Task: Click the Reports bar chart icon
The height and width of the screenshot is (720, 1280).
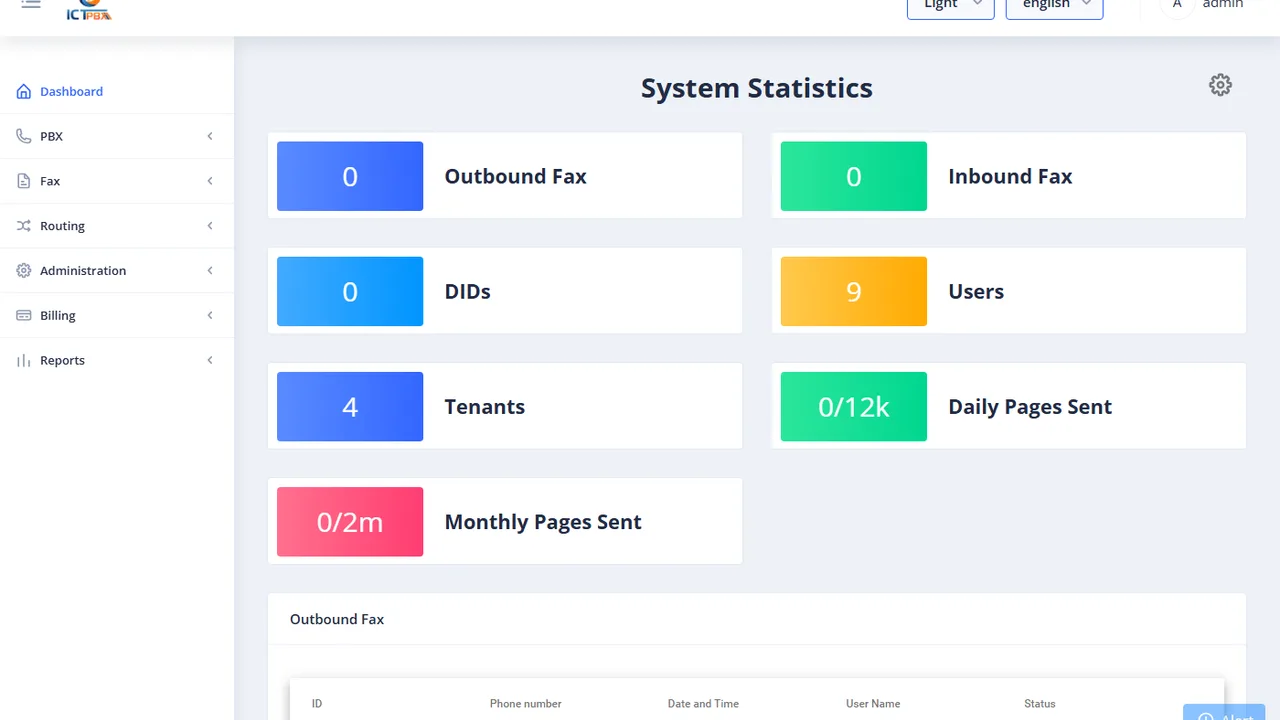Action: 24,361
